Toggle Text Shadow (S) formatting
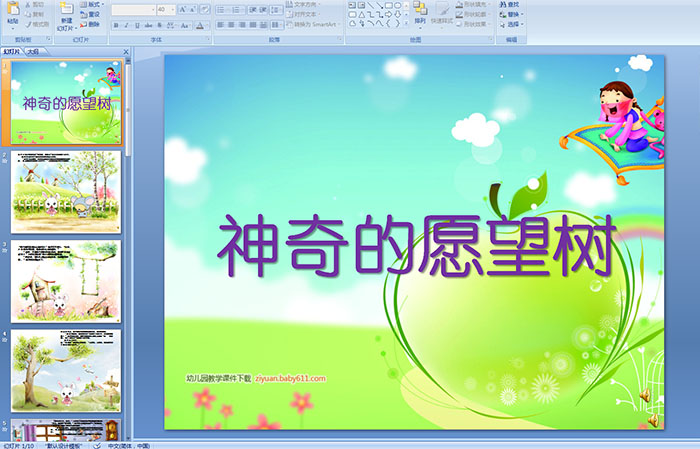The height and width of the screenshot is (449, 700). pos(159,25)
